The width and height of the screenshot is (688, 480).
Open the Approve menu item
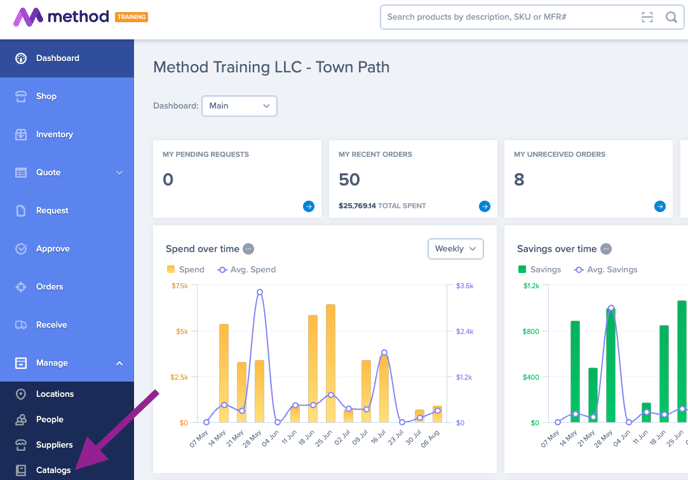(x=67, y=249)
